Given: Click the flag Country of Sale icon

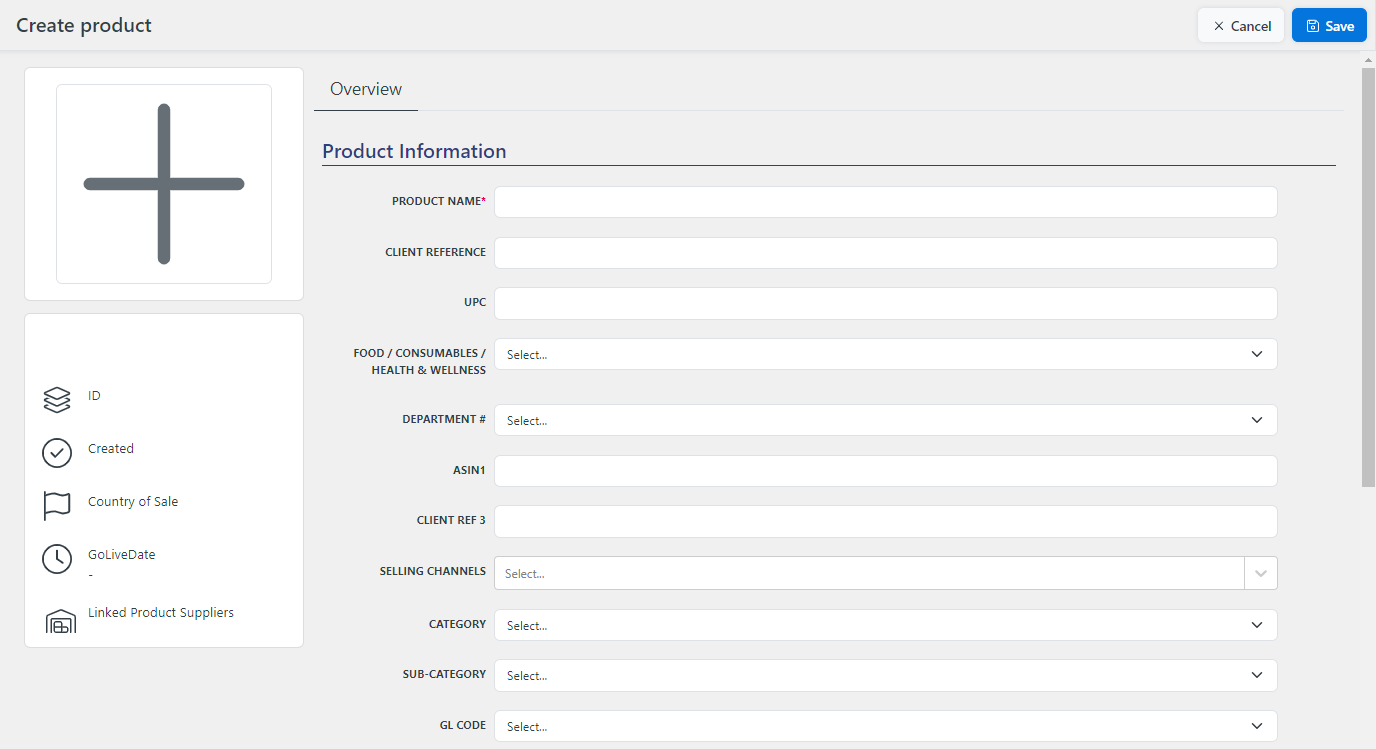Looking at the screenshot, I should pyautogui.click(x=57, y=506).
